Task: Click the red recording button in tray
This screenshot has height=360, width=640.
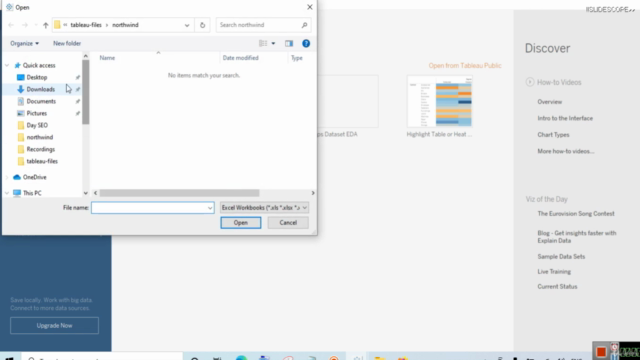Action: coord(601,351)
